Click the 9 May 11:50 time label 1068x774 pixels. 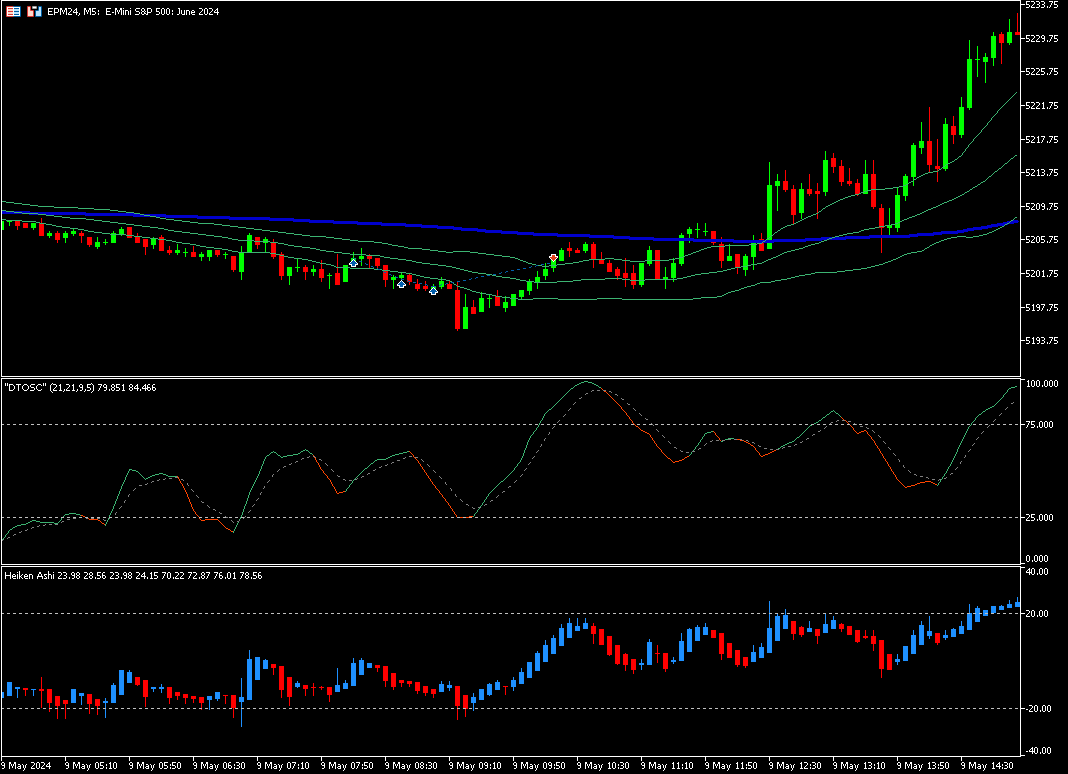pyautogui.click(x=732, y=766)
